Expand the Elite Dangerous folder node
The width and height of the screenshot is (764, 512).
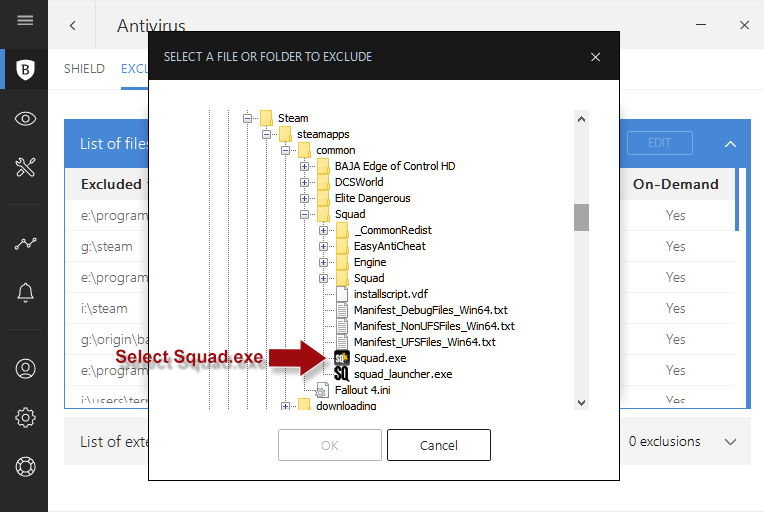click(x=304, y=198)
